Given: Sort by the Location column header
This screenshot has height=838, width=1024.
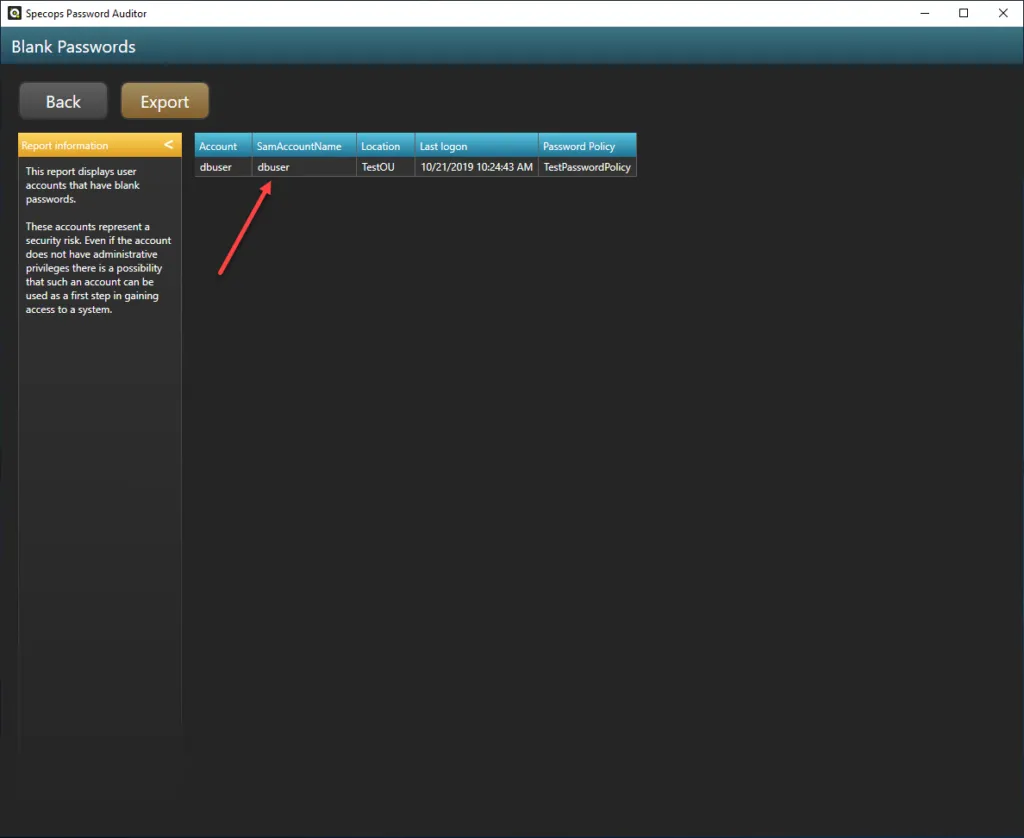Looking at the screenshot, I should point(386,146).
